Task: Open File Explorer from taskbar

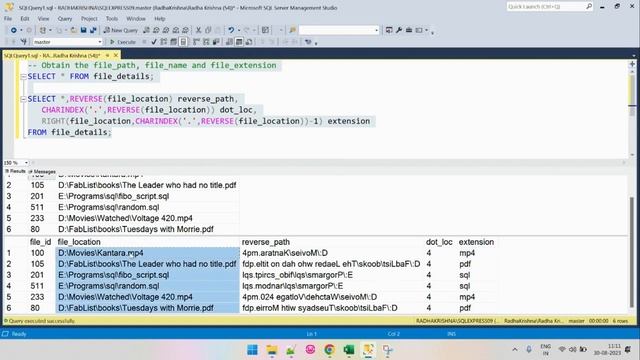Action: pos(272,350)
